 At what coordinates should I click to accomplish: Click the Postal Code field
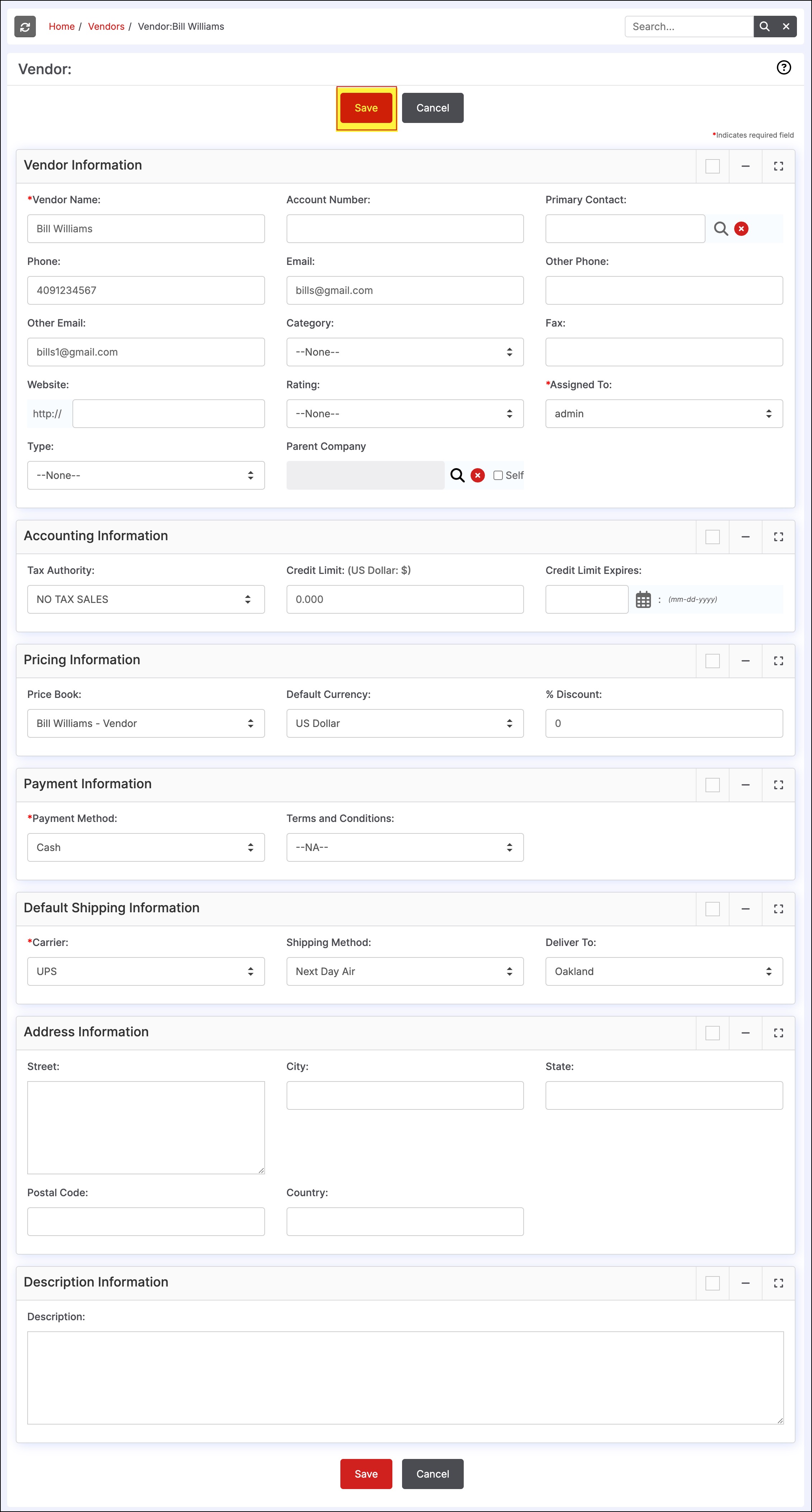coord(146,1221)
